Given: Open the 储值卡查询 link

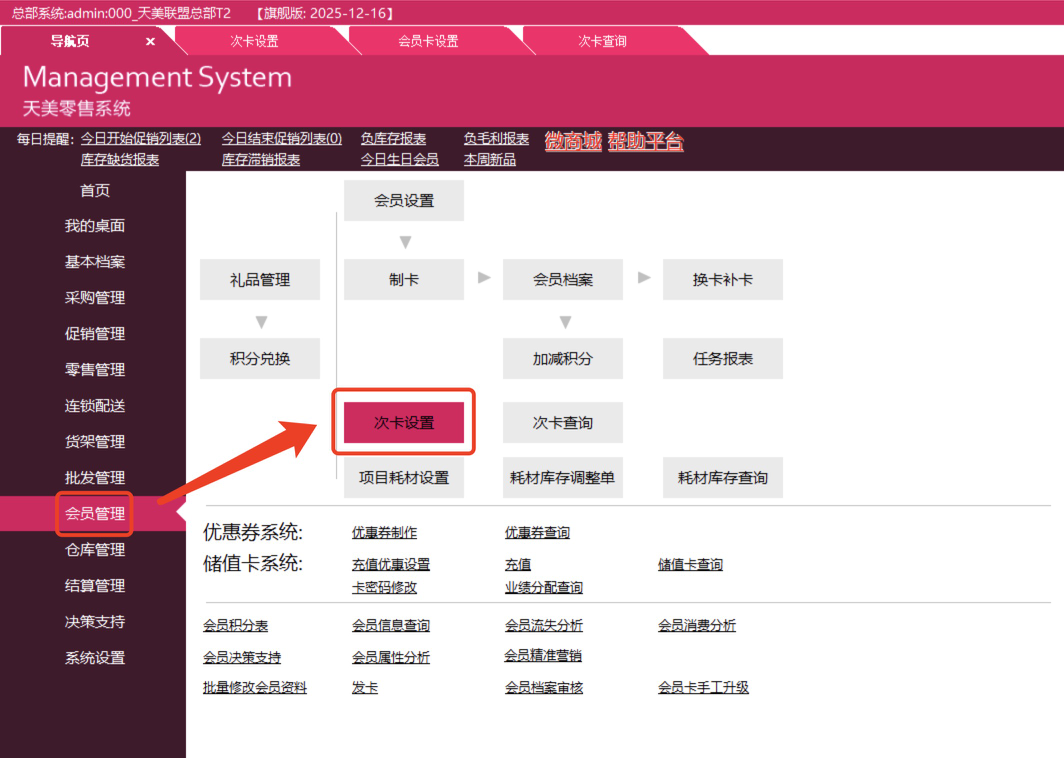Looking at the screenshot, I should (690, 565).
